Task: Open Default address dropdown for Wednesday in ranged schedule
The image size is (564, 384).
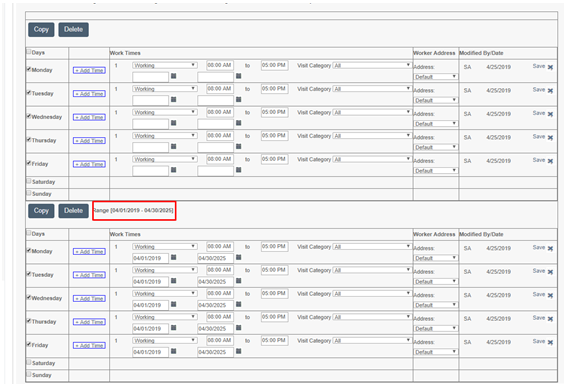Action: click(x=436, y=305)
